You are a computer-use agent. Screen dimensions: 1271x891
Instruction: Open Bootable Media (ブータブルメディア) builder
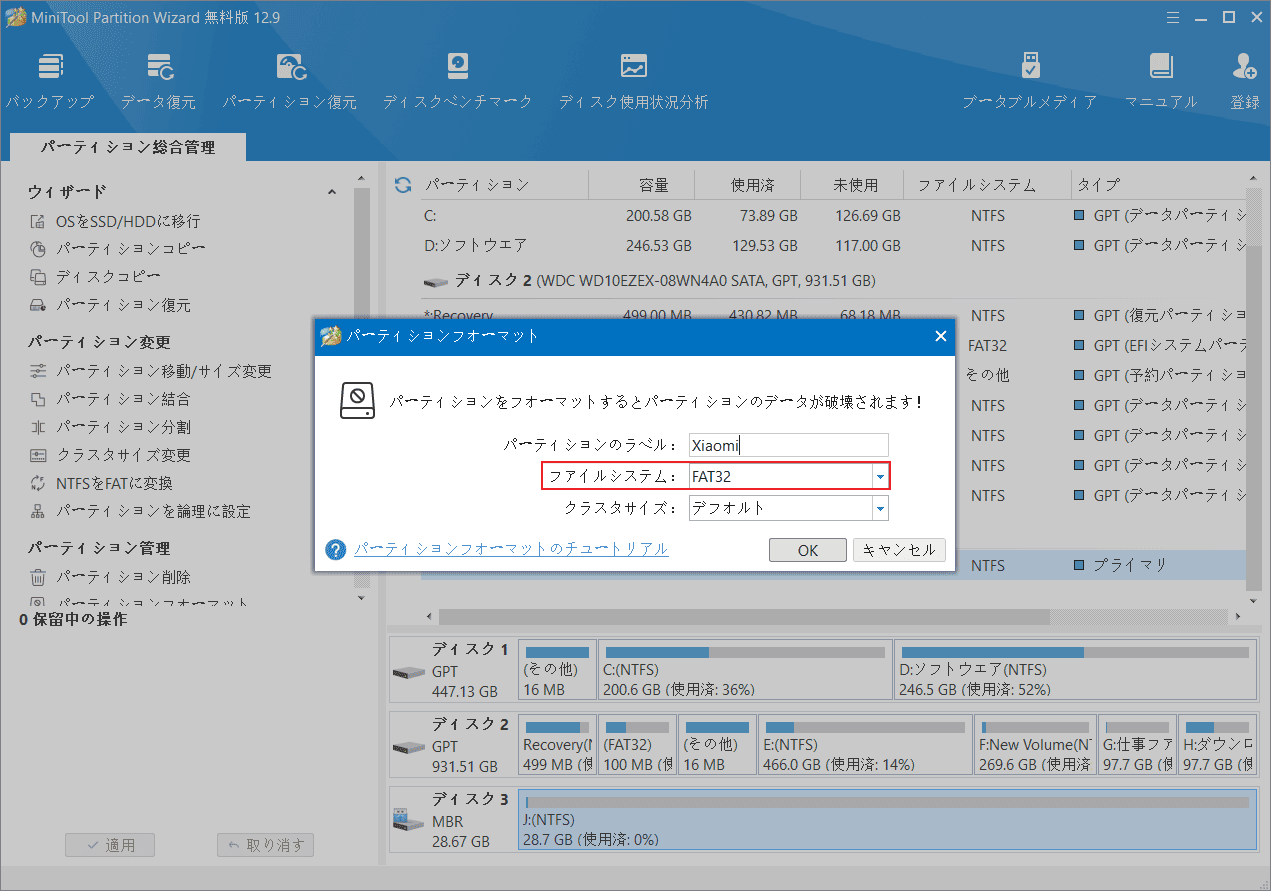[x=1030, y=80]
